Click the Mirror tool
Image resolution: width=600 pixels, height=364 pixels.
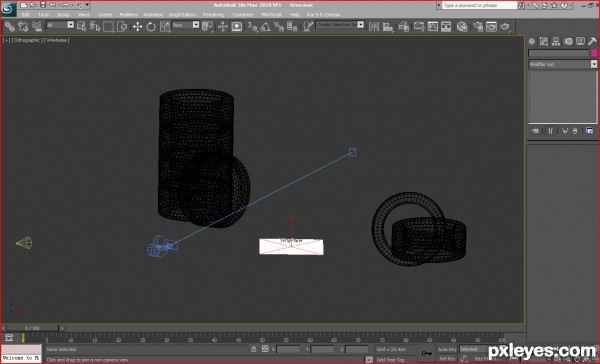pos(374,26)
